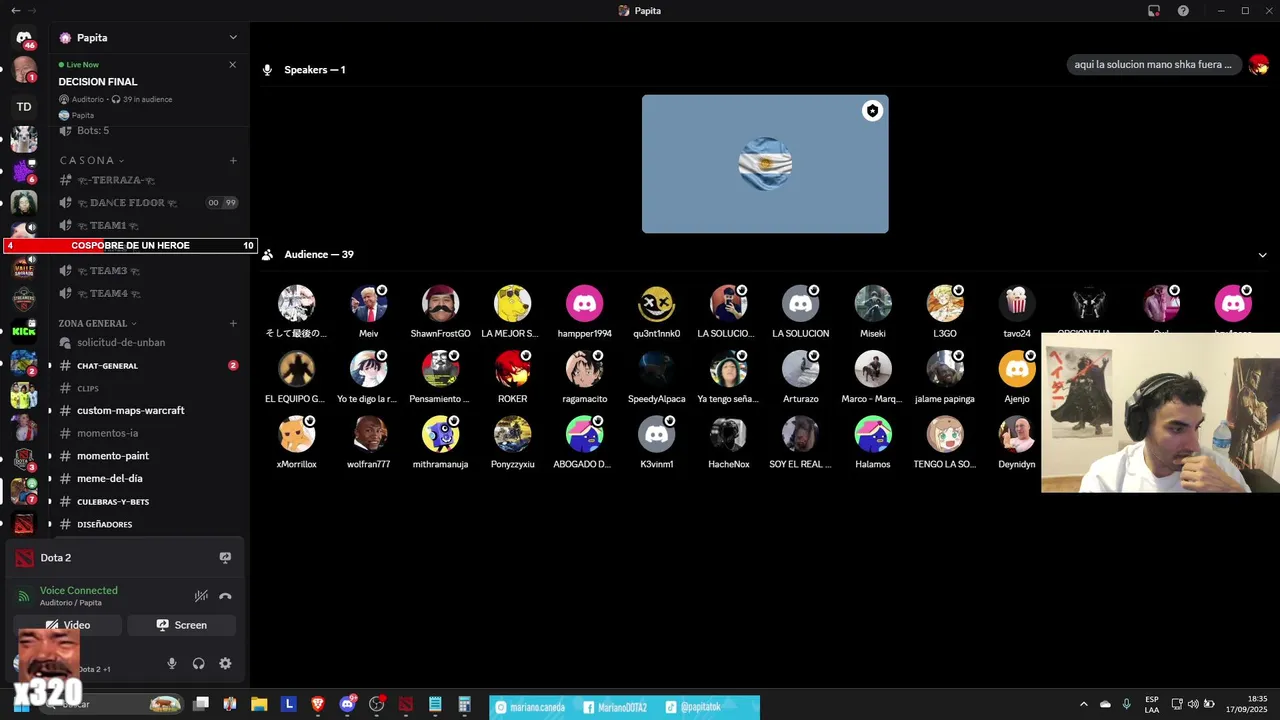Turn on camera with Video button

[68, 625]
